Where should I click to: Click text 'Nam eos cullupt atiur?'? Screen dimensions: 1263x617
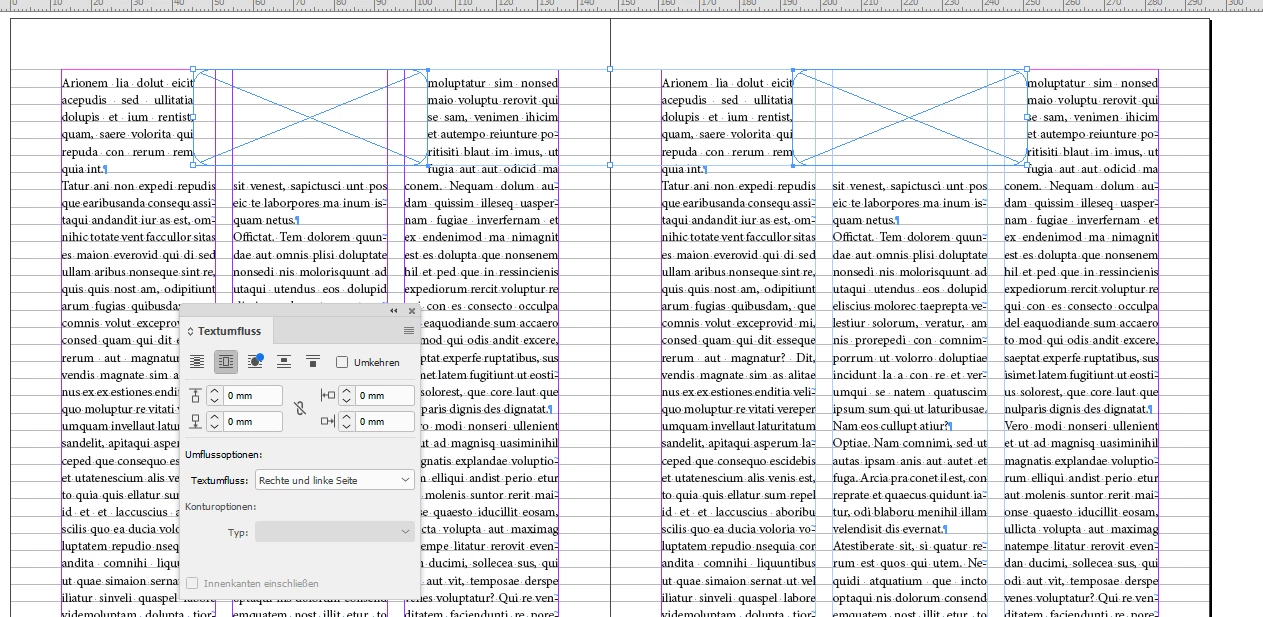click(891, 426)
